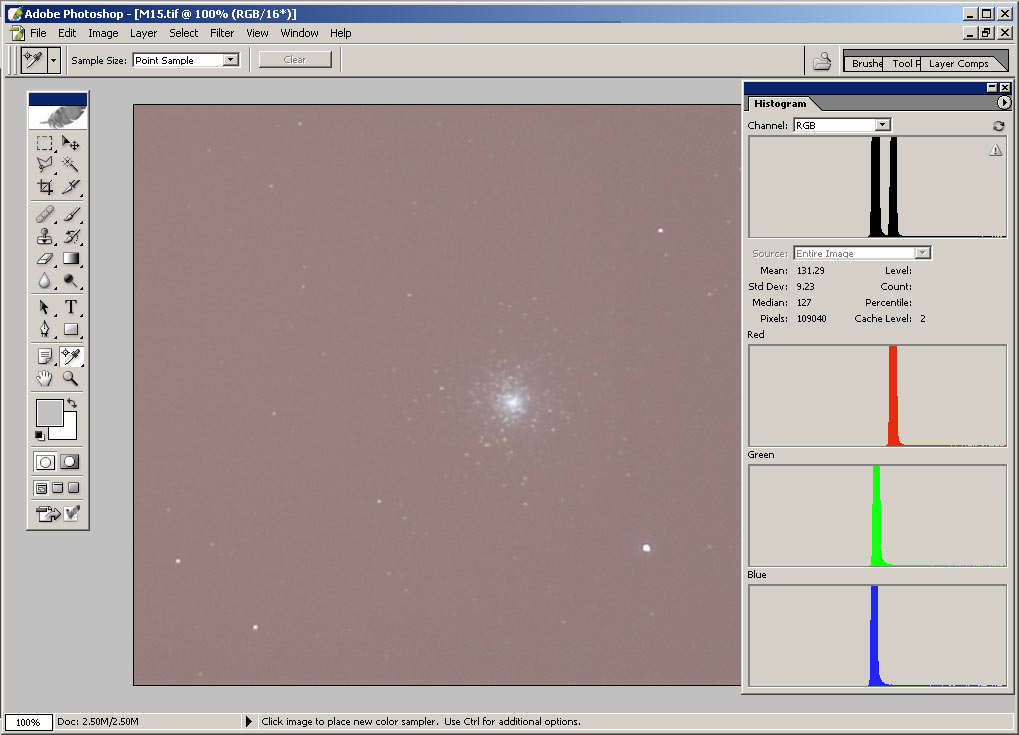Image resolution: width=1019 pixels, height=735 pixels.
Task: Expand the Histogram panel flyout menu
Action: (1004, 103)
